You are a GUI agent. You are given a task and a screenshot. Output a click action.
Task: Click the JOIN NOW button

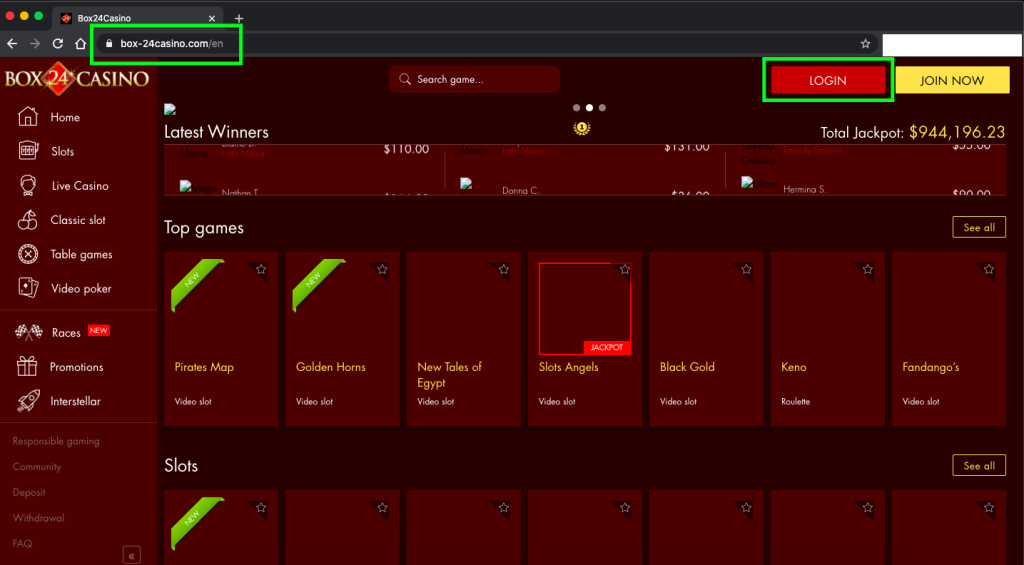click(952, 80)
